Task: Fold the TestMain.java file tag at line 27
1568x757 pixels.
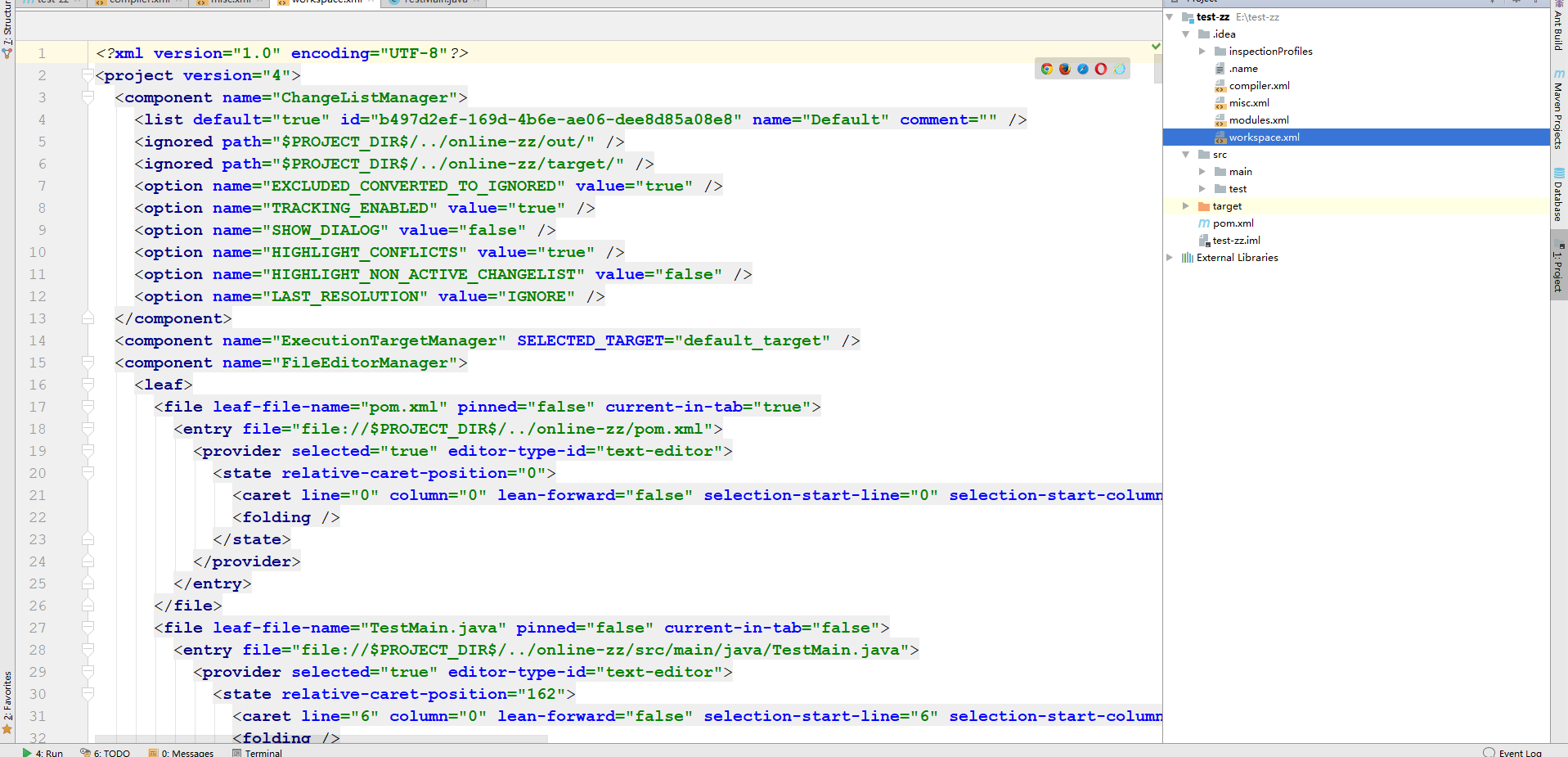Action: [88, 628]
